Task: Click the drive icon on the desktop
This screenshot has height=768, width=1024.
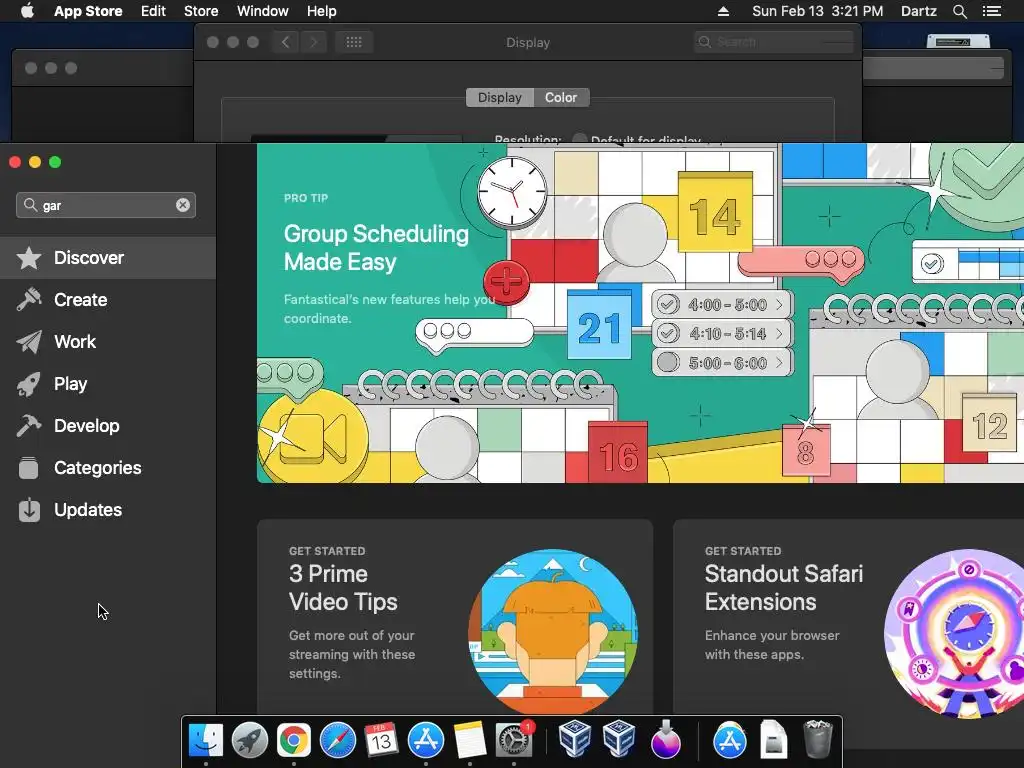Action: [958, 41]
